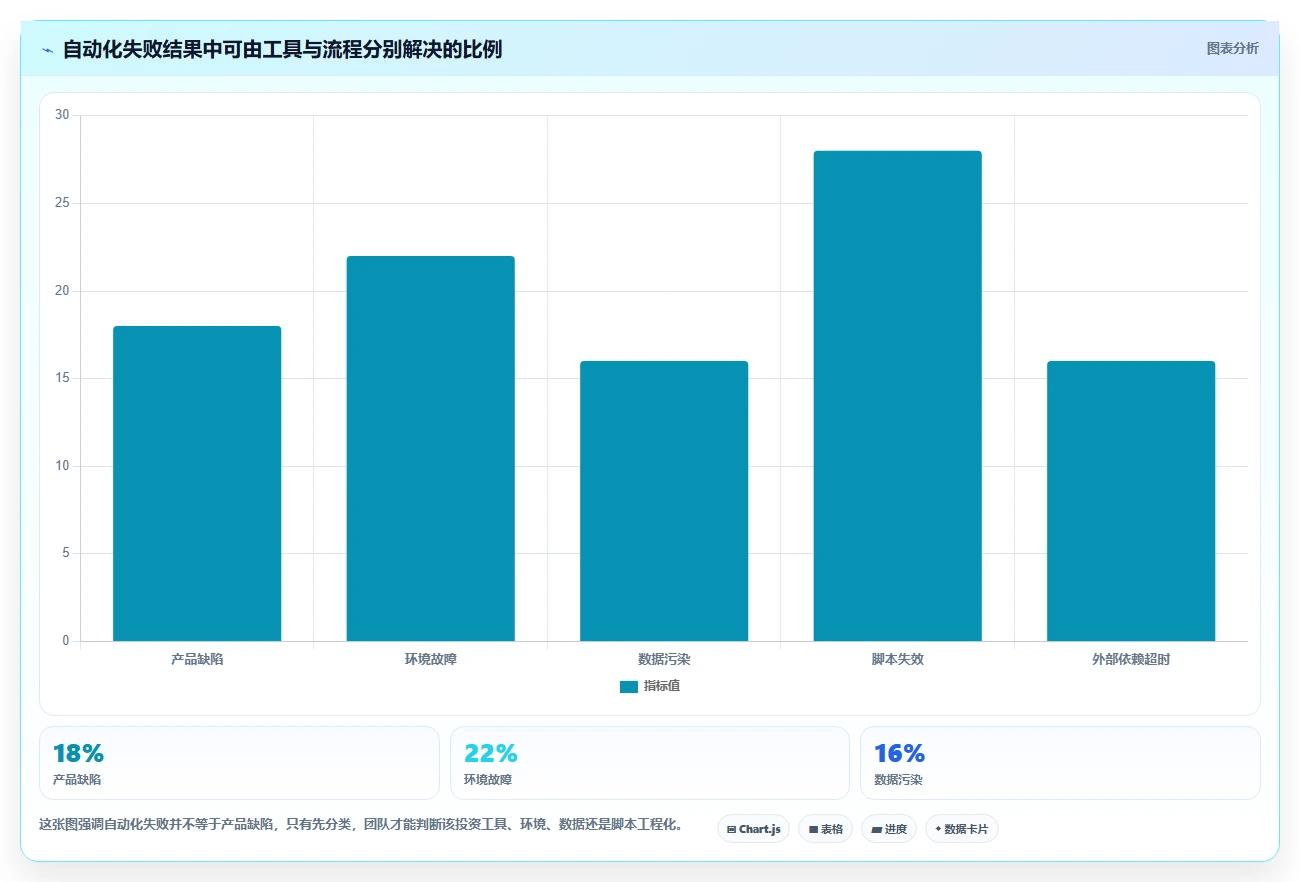The height and width of the screenshot is (882, 1300).
Task: Click the 数据污染 x-axis label
Action: point(664,660)
